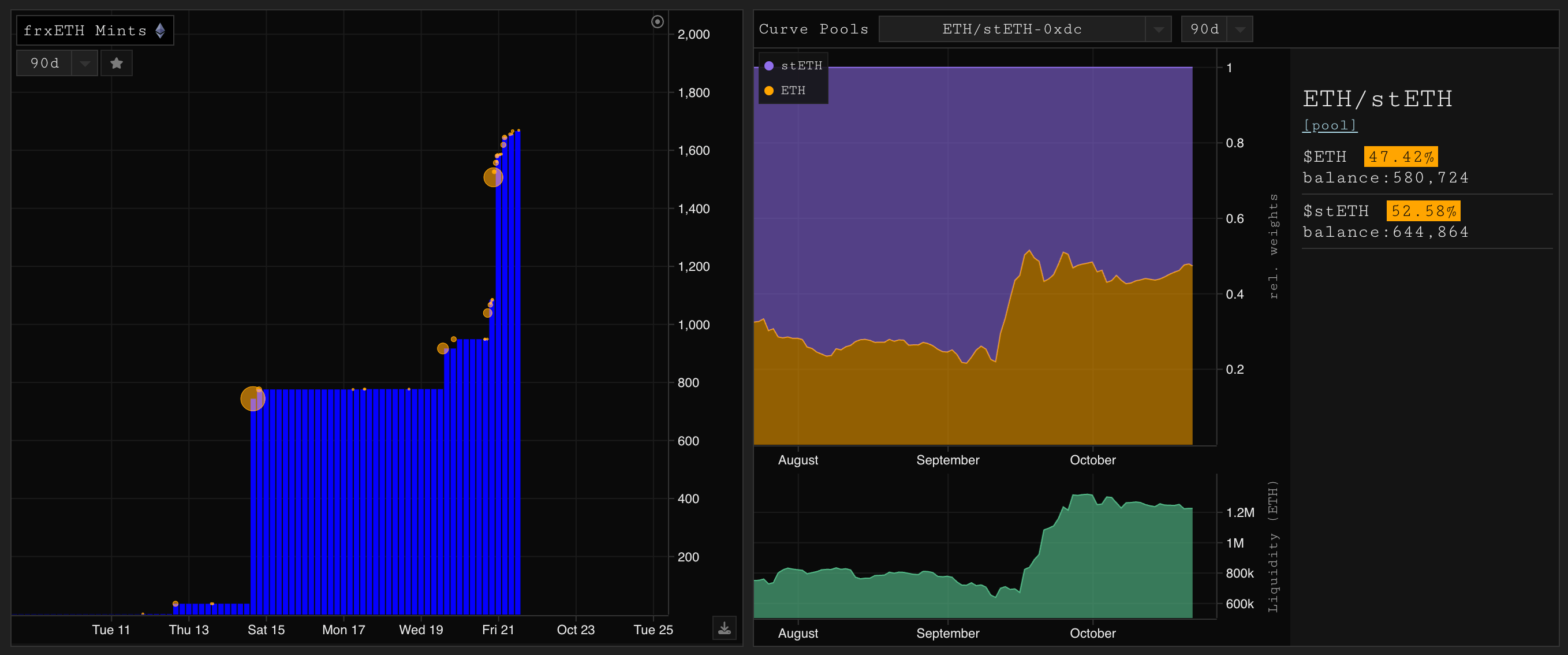Click the download chart icon
The width and height of the screenshot is (1568, 655).
[x=724, y=628]
